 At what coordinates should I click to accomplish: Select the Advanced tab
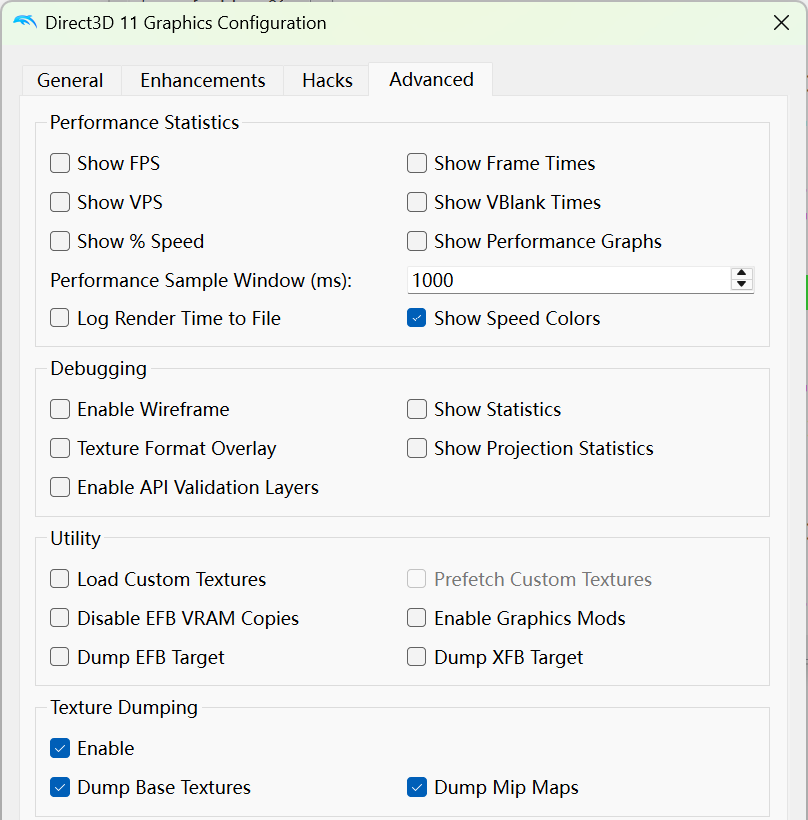431,79
